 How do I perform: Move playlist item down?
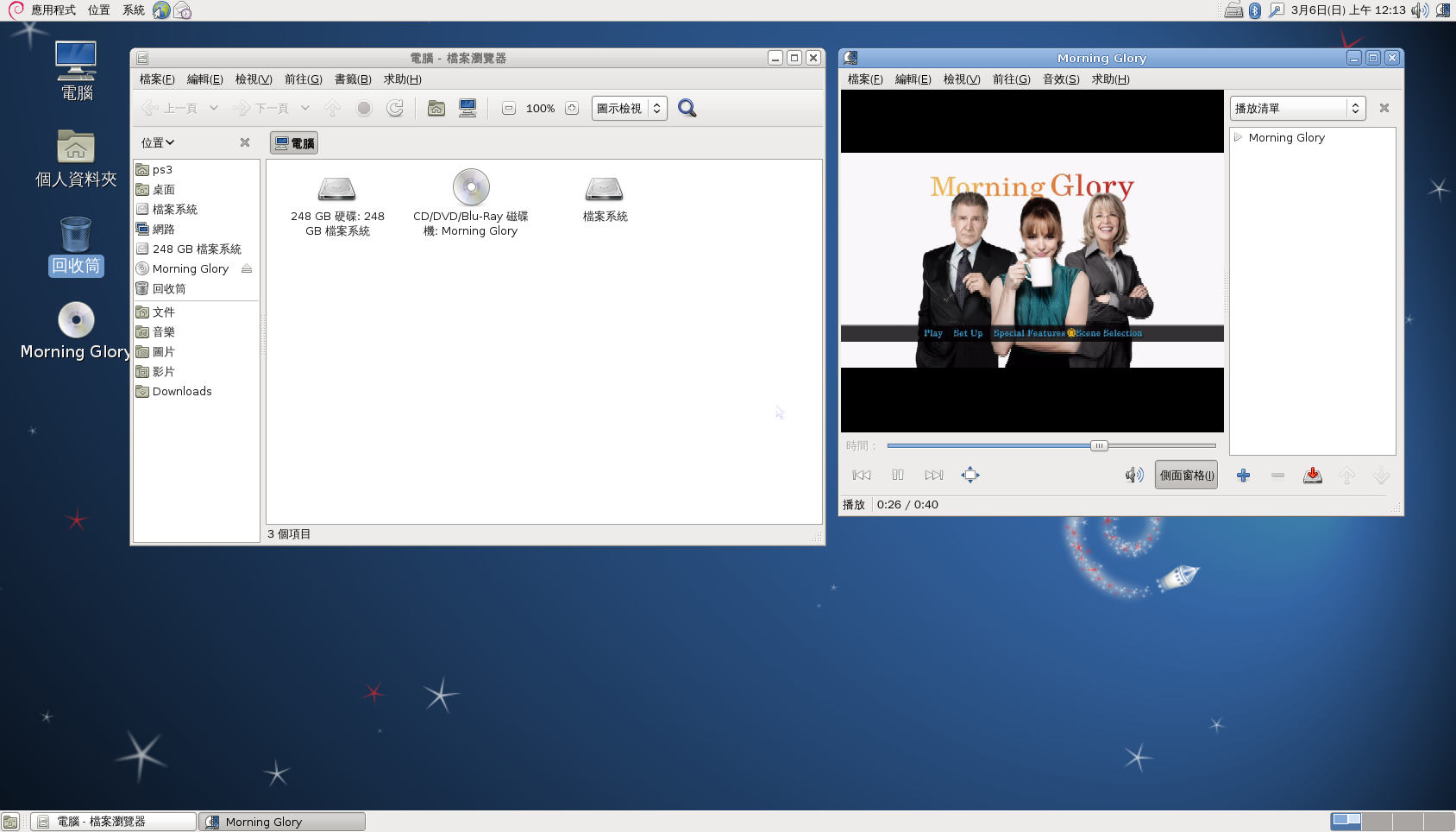coord(1381,476)
